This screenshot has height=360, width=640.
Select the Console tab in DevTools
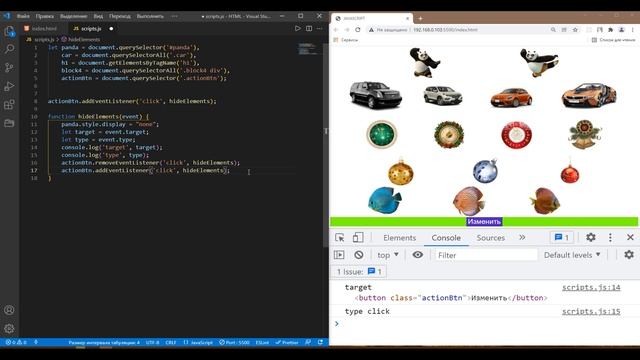[x=446, y=238]
